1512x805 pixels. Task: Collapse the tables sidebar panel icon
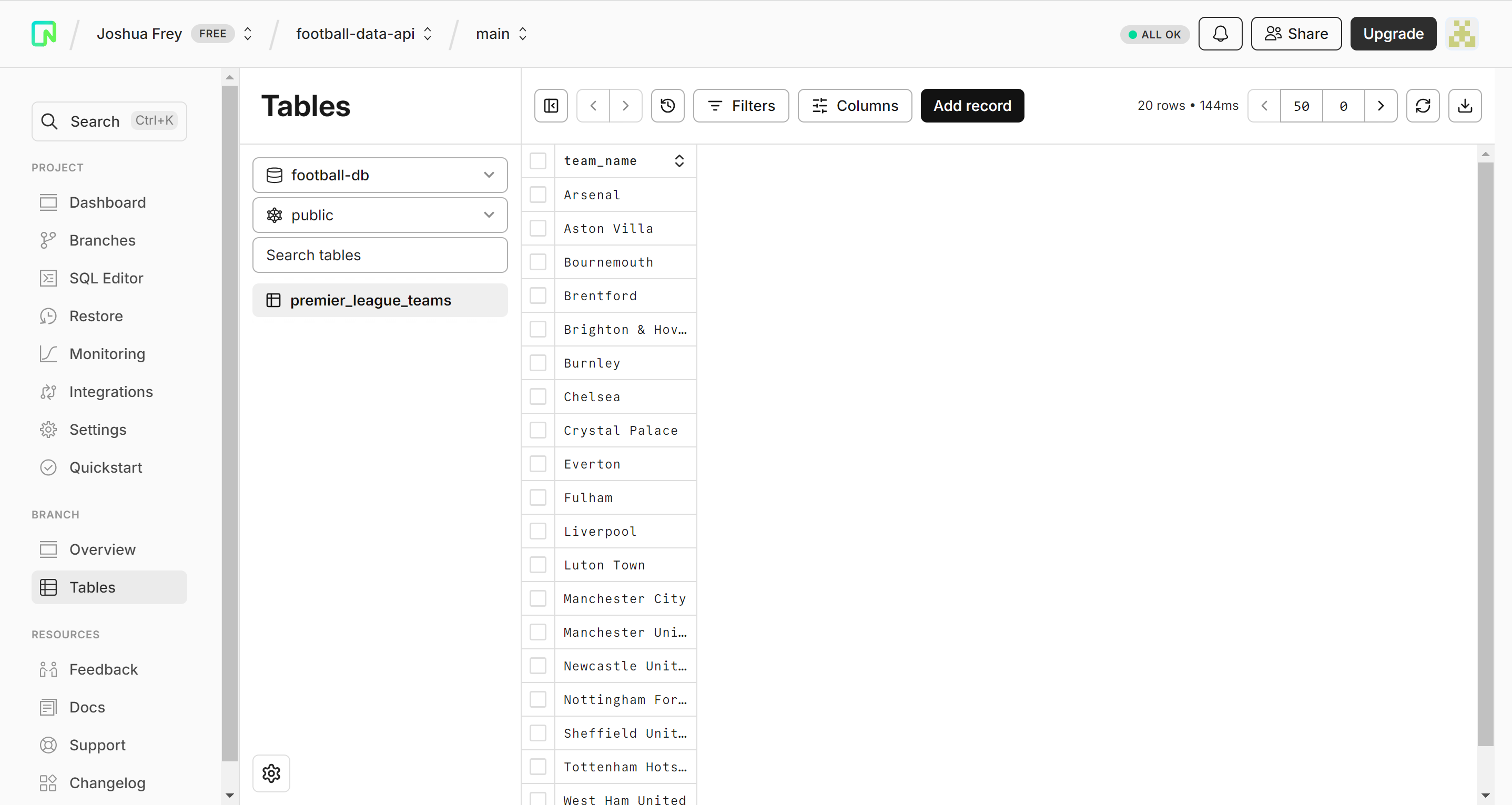coord(551,106)
